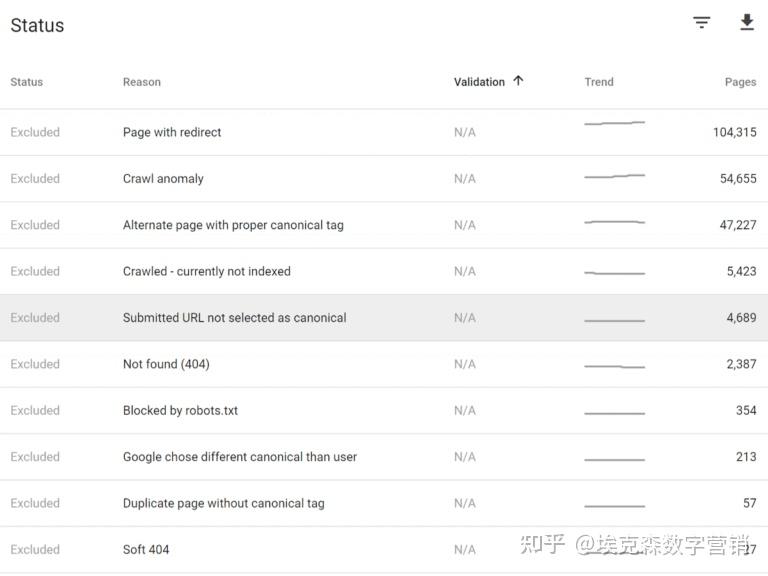Open the Soft 404 row

tap(146, 549)
